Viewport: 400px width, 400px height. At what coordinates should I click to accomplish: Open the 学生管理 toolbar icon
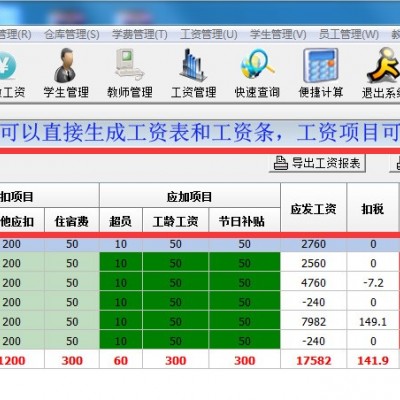click(66, 66)
